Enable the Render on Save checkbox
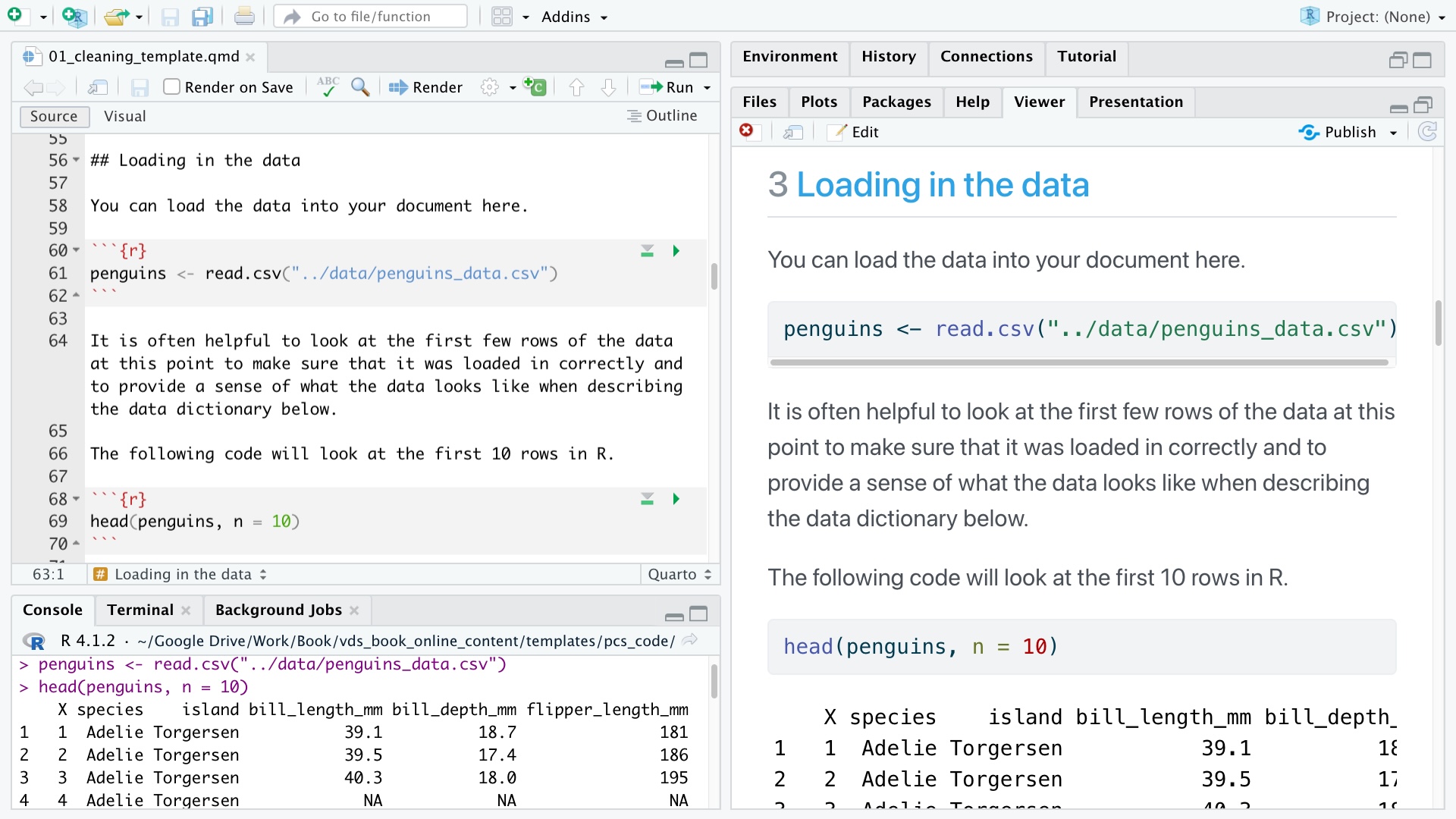Viewport: 1456px width, 819px height. point(172,87)
